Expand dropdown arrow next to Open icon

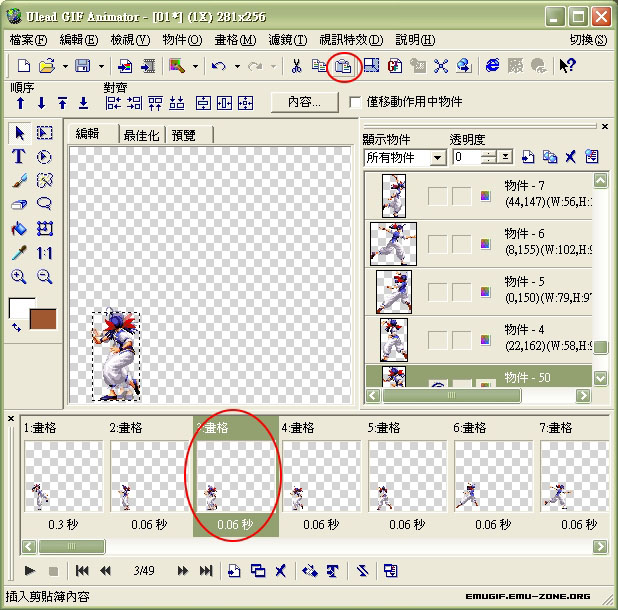click(x=65, y=66)
